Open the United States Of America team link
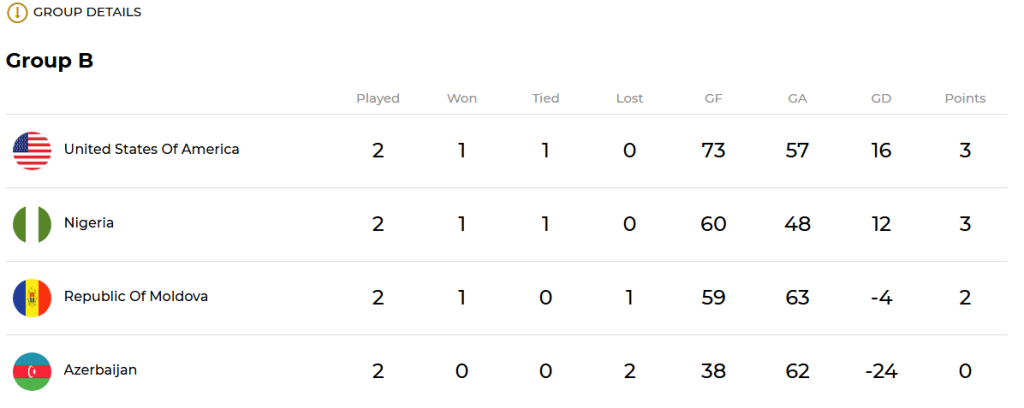The image size is (1024, 408). pos(152,149)
